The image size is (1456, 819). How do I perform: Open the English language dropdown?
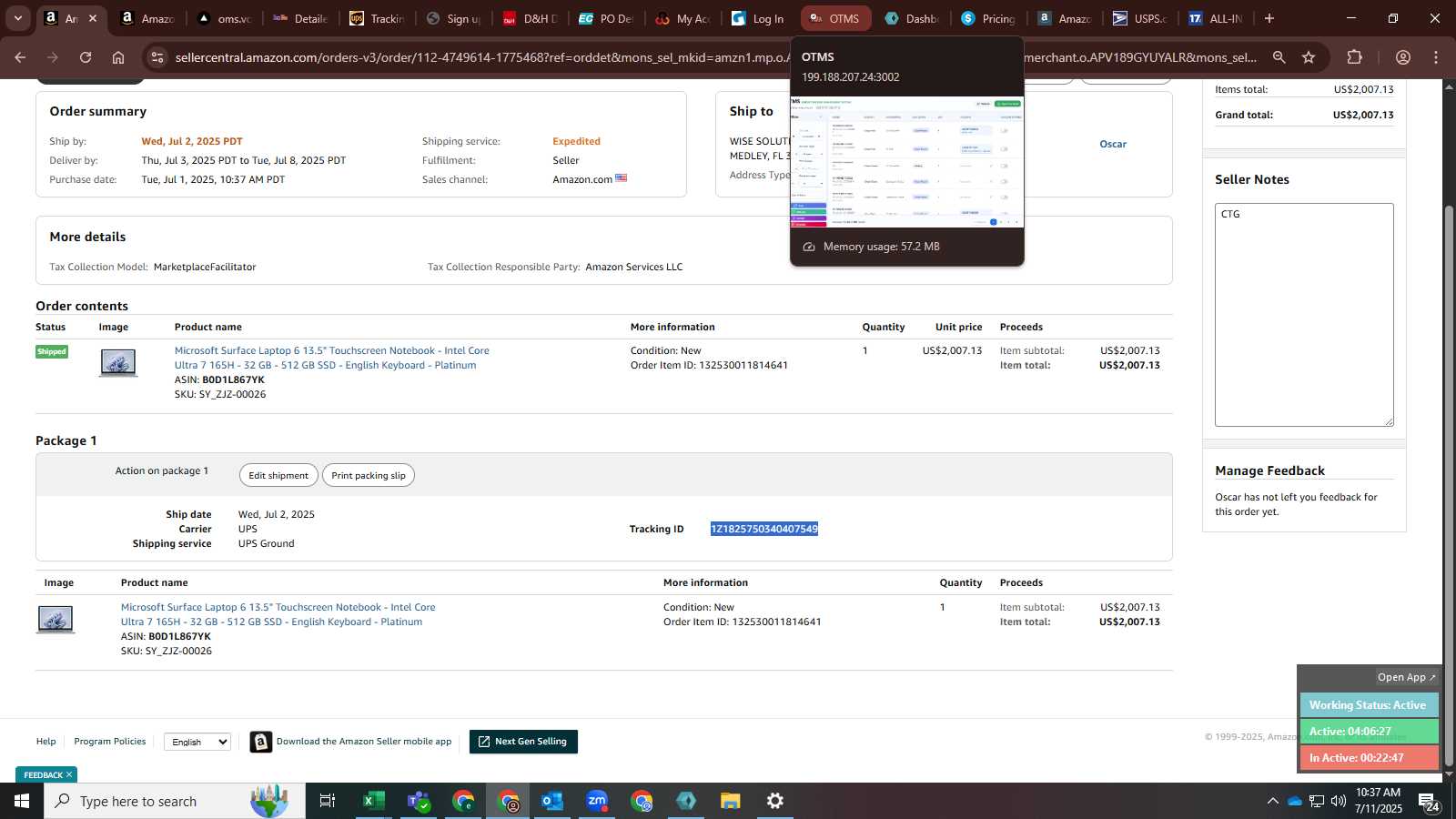click(x=197, y=742)
